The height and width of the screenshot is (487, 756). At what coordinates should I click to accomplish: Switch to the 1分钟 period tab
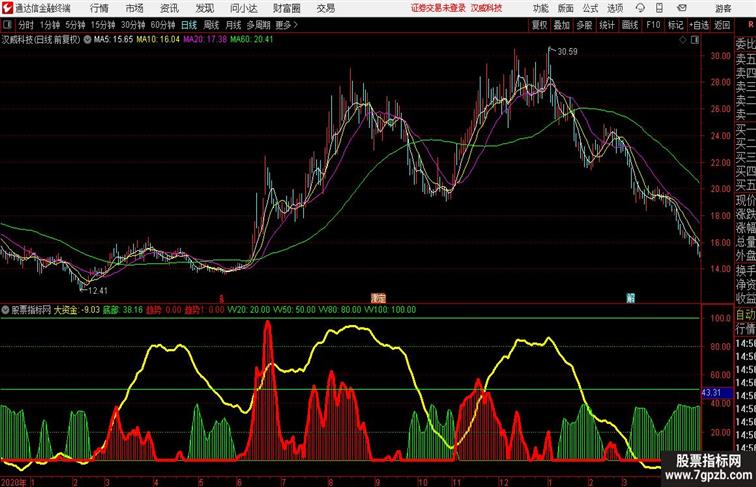(50, 25)
